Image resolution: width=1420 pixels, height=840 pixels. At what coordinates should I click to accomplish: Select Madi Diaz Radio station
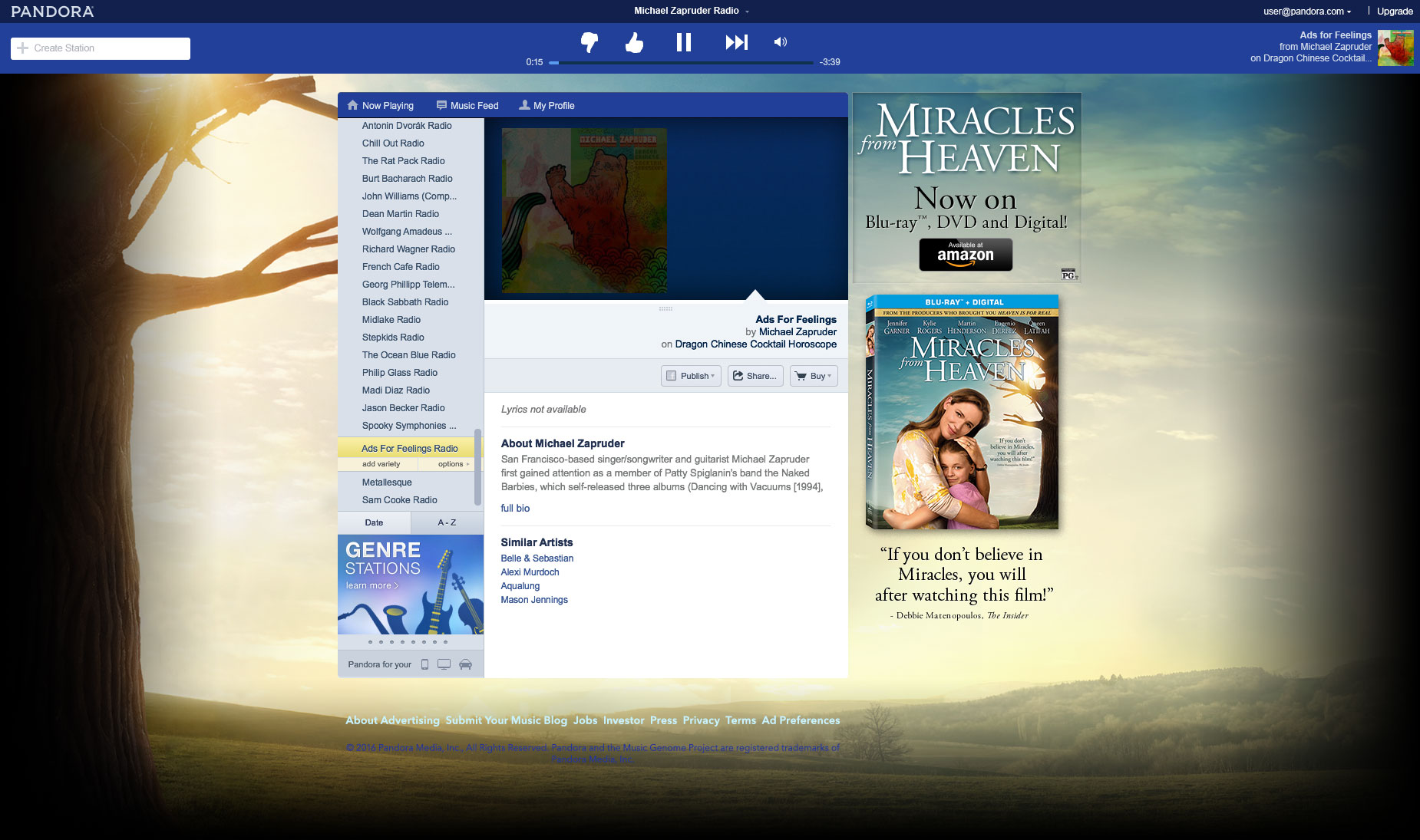click(x=396, y=390)
